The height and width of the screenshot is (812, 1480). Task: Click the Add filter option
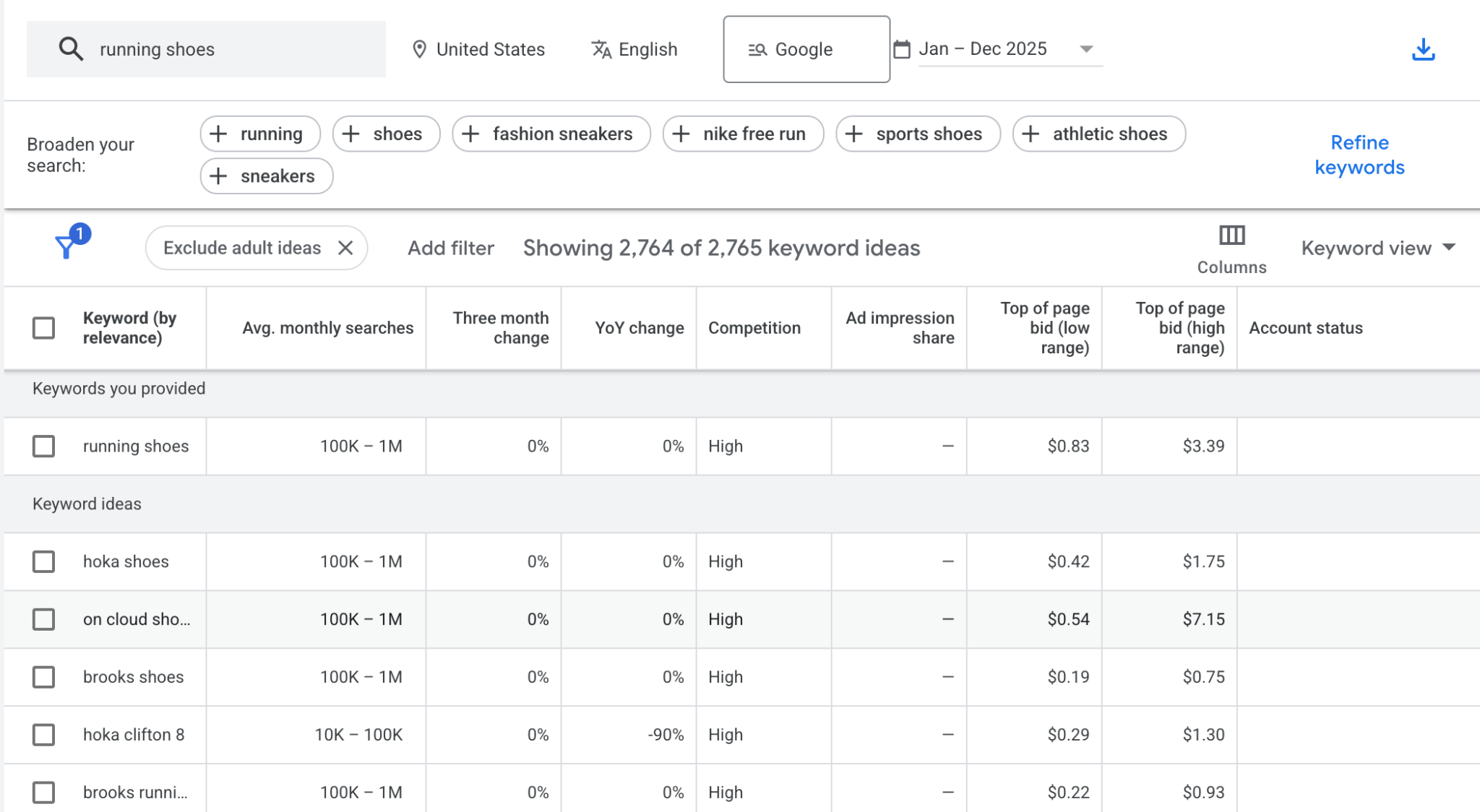(x=449, y=248)
